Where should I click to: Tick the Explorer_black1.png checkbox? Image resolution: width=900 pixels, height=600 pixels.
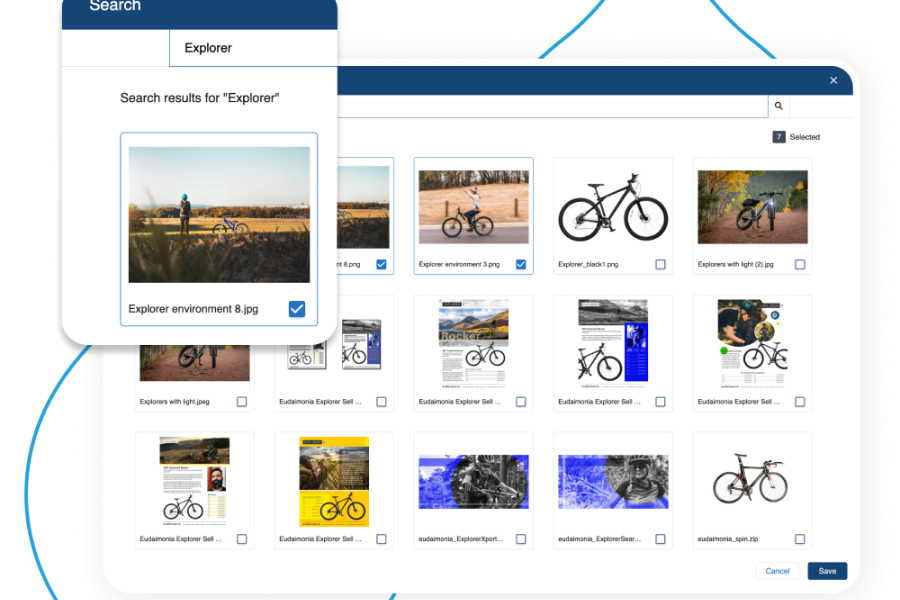click(x=660, y=265)
